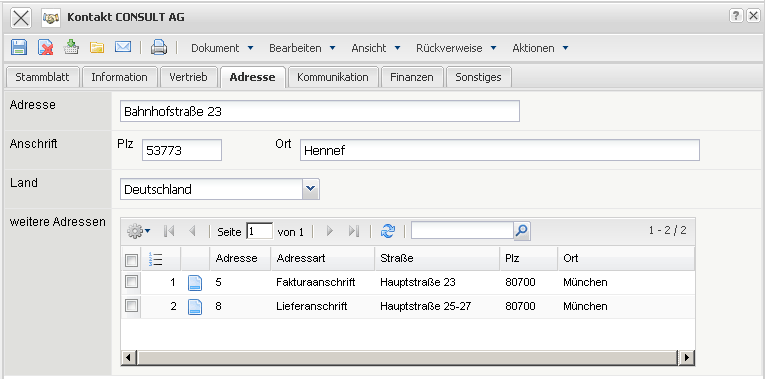Image resolution: width=768 pixels, height=379 pixels.
Task: Sort grid by Adressart column header
Action: pyautogui.click(x=323, y=259)
